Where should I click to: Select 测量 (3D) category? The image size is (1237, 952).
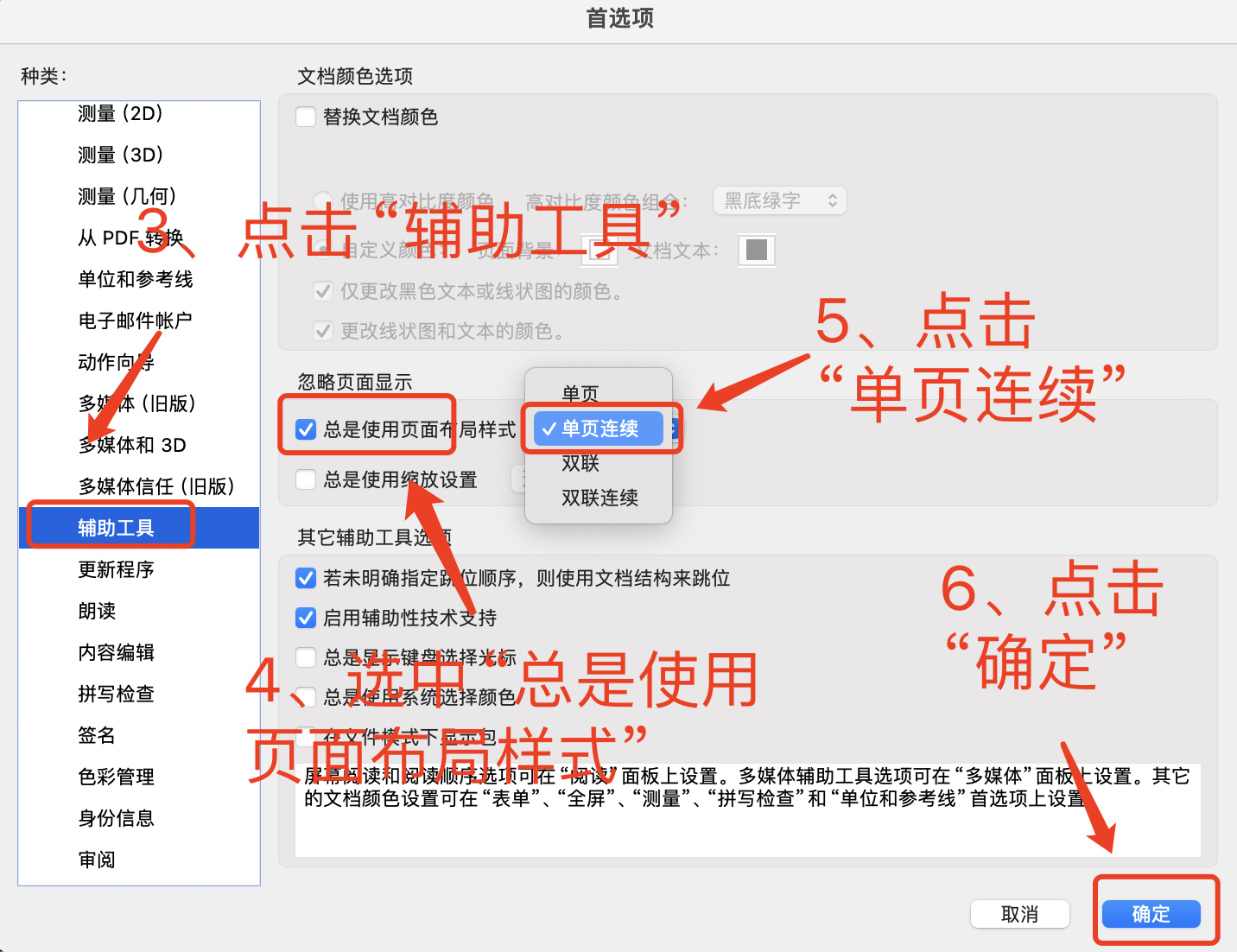point(139,155)
